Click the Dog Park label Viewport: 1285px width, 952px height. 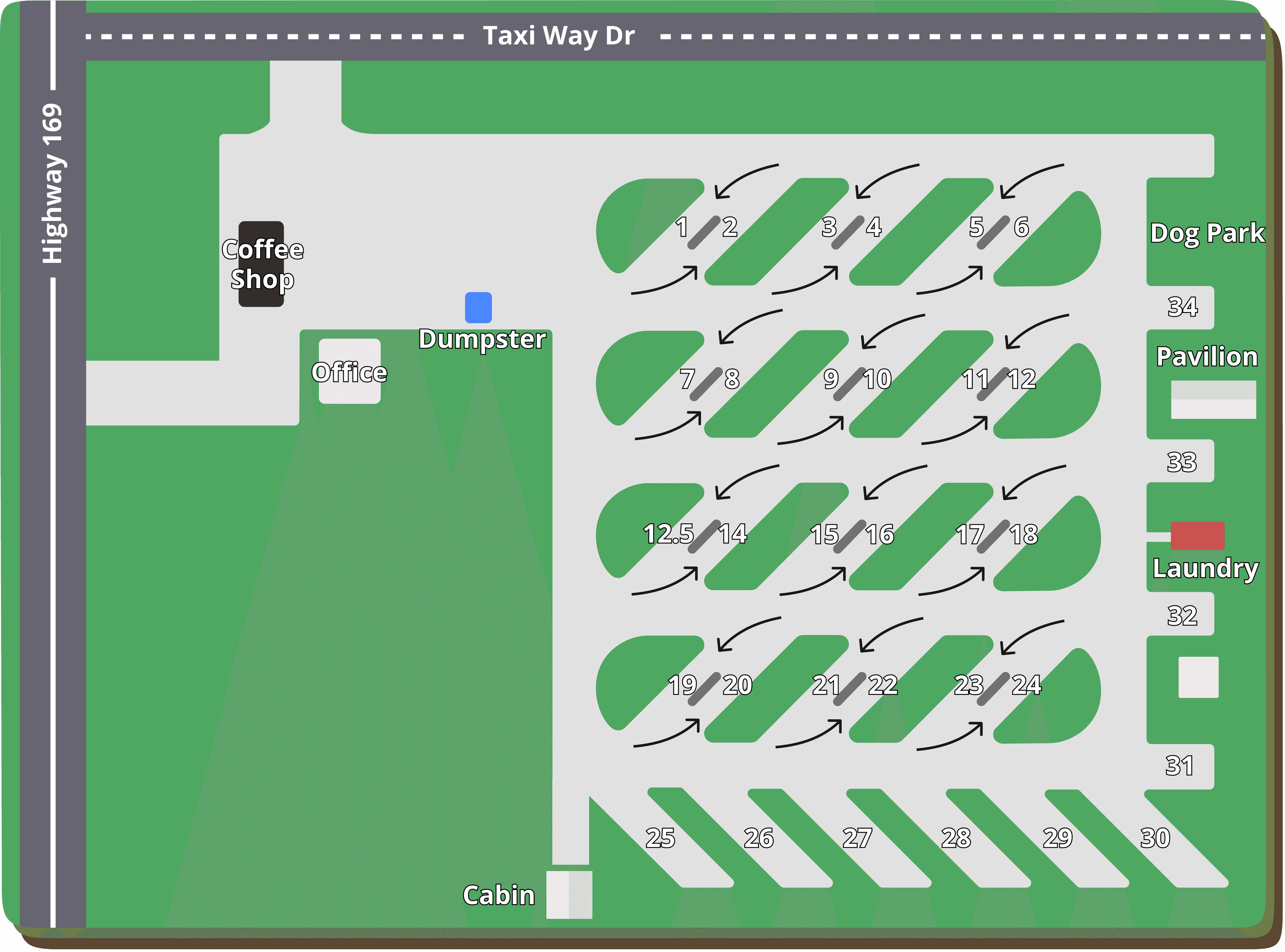[x=1207, y=233]
